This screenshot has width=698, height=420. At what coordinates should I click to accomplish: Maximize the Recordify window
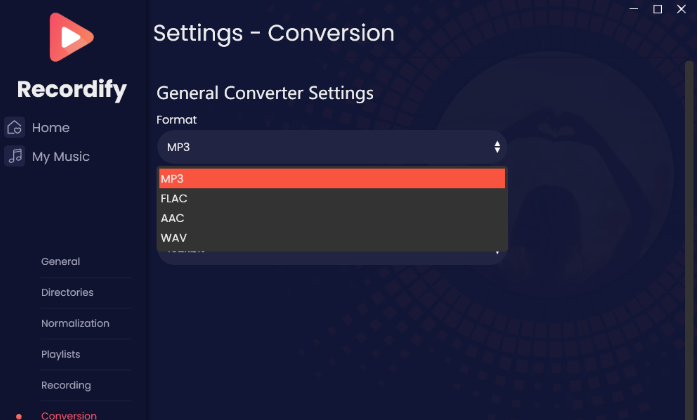pyautogui.click(x=657, y=9)
